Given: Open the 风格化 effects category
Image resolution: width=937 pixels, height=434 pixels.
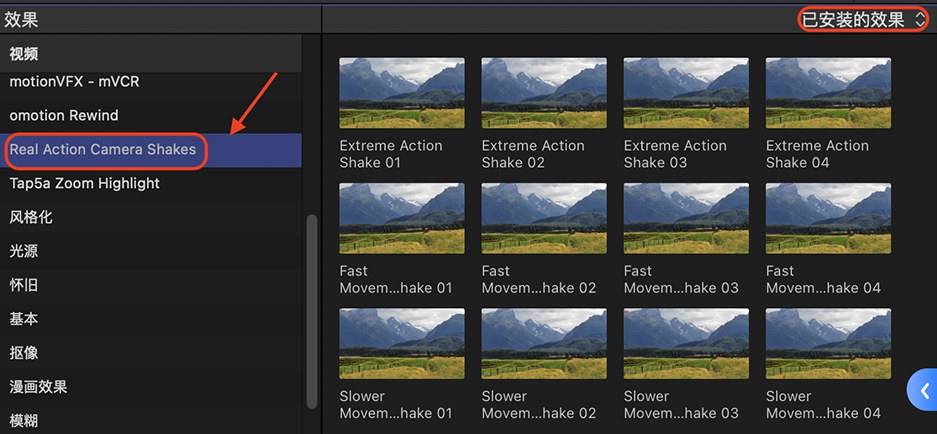Looking at the screenshot, I should click(x=31, y=217).
